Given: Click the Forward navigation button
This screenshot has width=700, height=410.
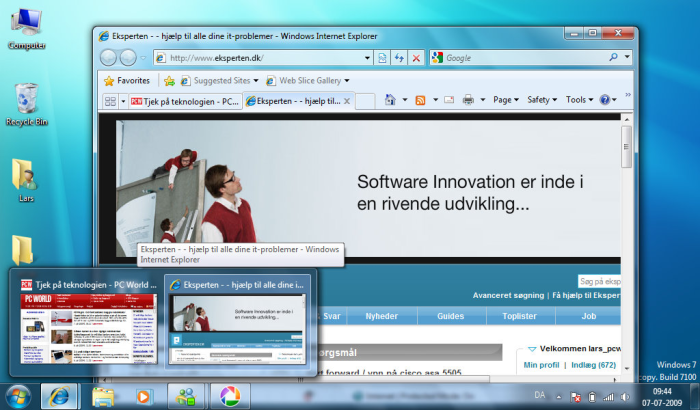Looking at the screenshot, I should (x=128, y=58).
